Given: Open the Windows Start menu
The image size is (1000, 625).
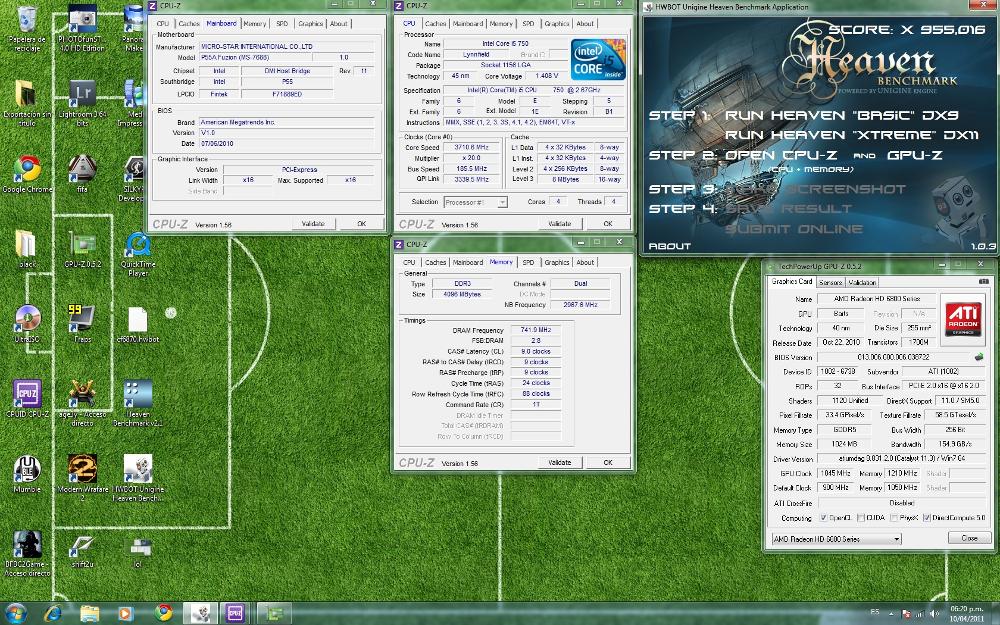Looking at the screenshot, I should pos(15,614).
